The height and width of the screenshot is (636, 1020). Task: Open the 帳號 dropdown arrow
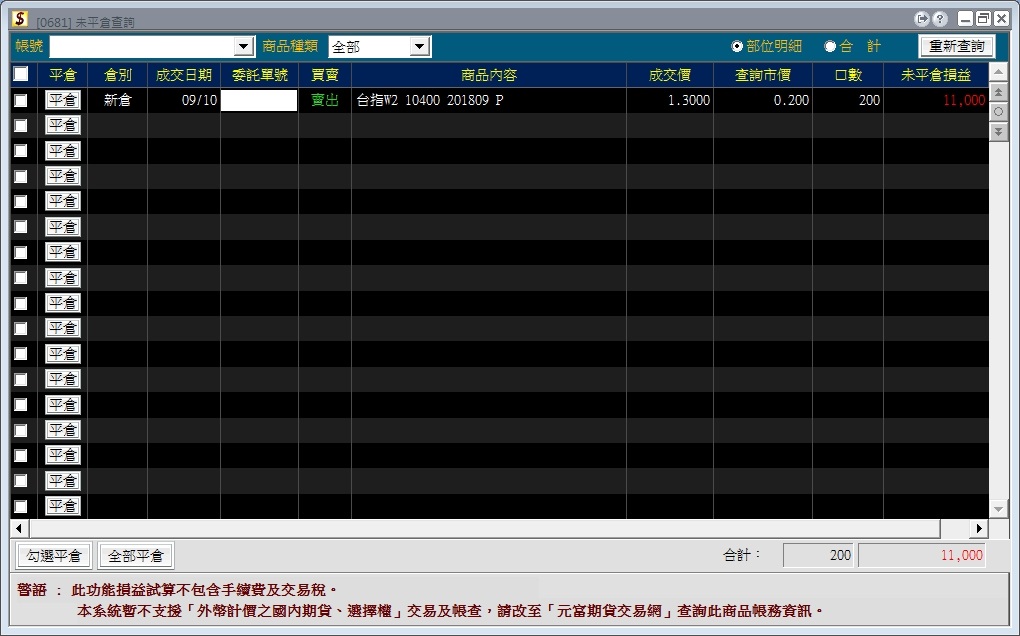[243, 46]
